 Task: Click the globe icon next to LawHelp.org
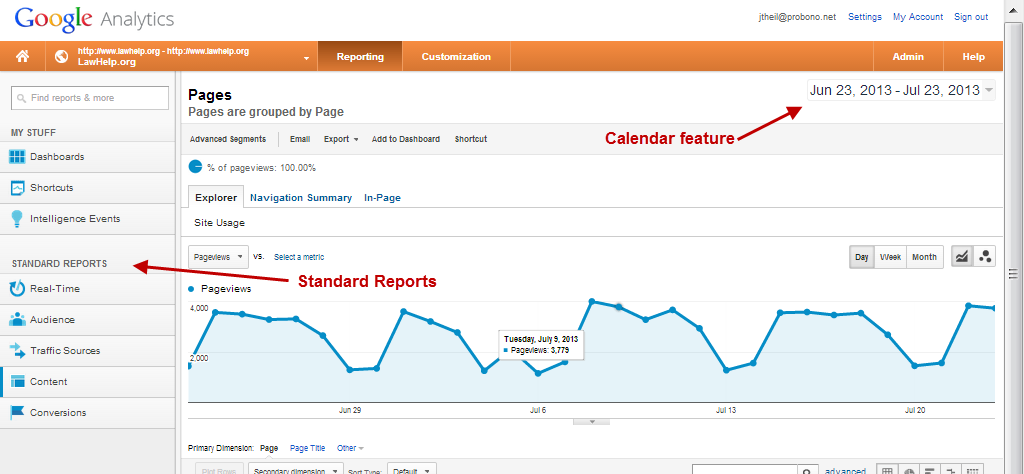[61, 57]
